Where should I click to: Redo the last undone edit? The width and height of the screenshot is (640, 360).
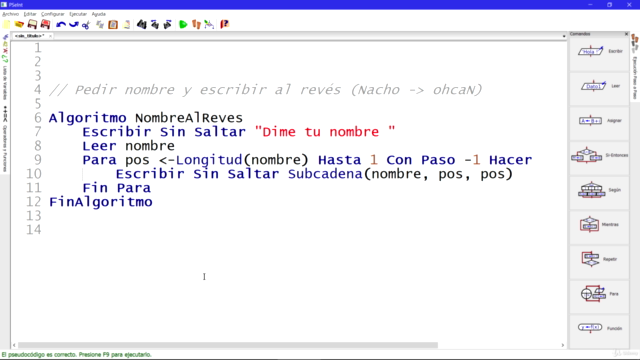(73, 24)
